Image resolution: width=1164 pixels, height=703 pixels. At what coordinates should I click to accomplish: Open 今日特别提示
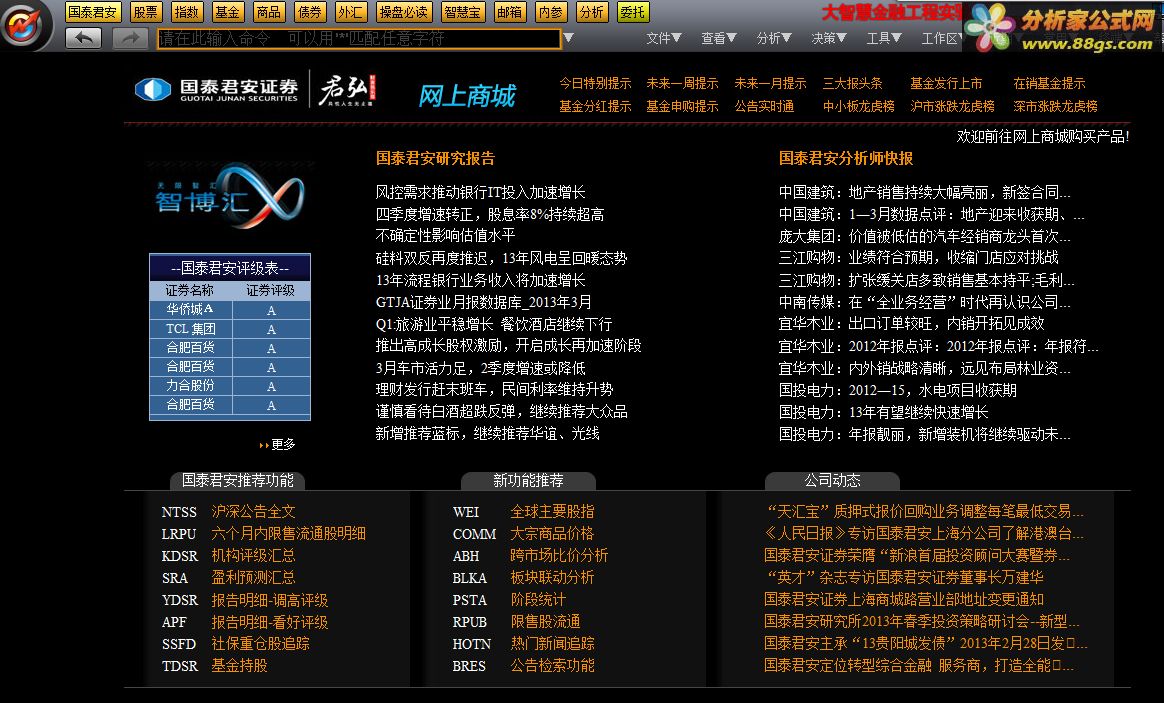click(595, 83)
